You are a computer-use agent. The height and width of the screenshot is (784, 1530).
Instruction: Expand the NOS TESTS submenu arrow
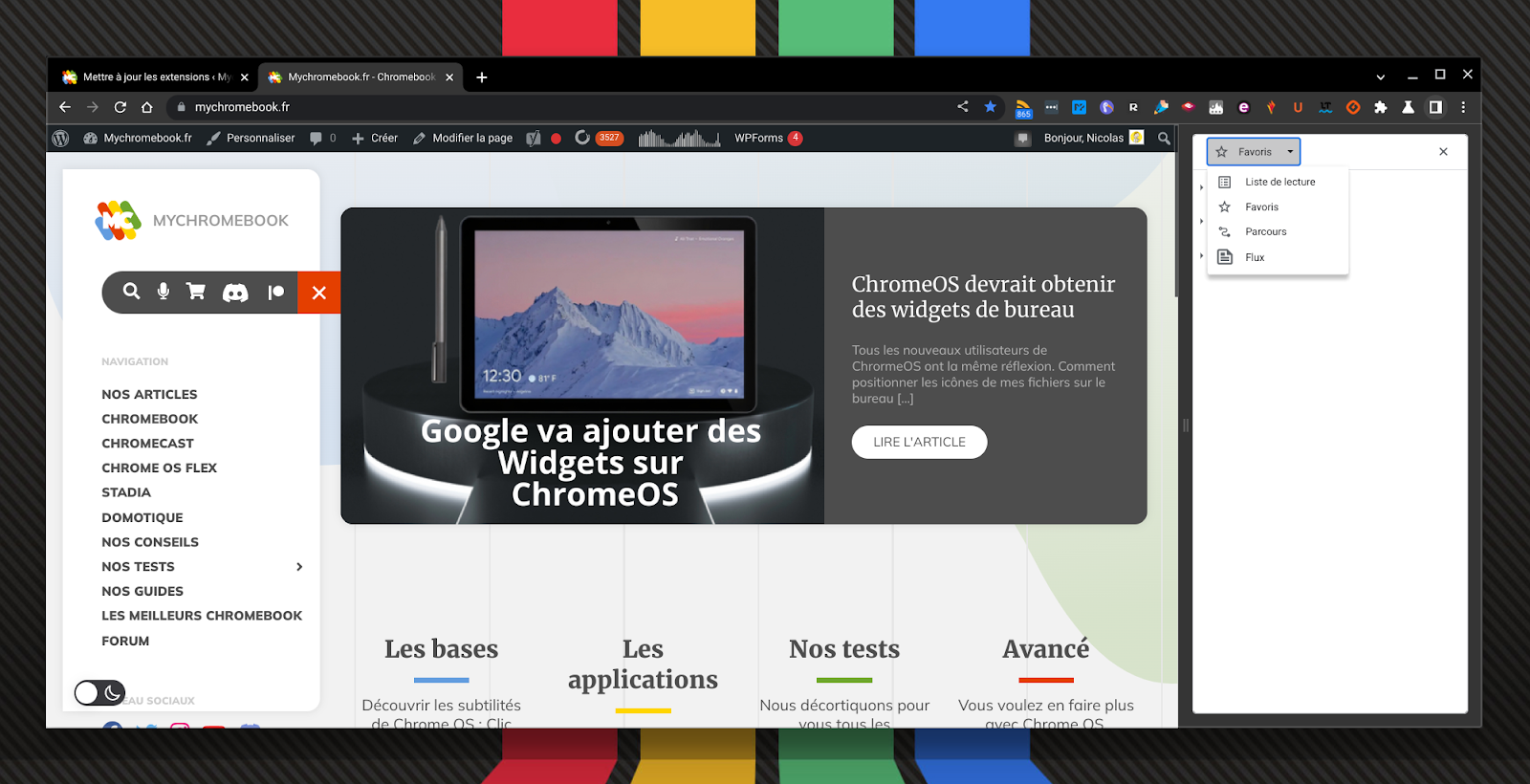[299, 567]
